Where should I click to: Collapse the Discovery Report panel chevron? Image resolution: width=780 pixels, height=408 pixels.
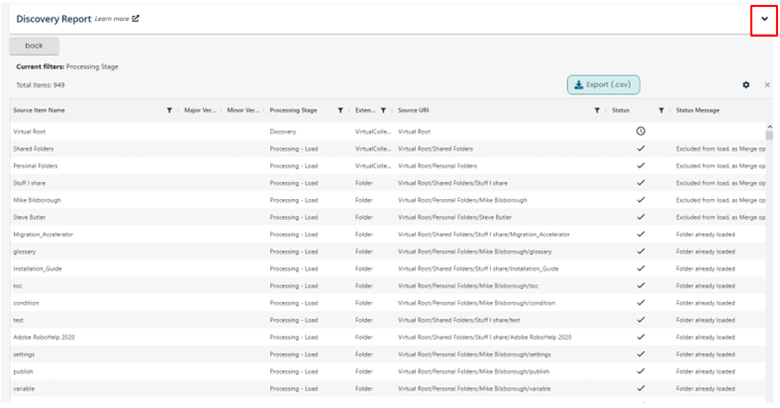[x=764, y=19]
